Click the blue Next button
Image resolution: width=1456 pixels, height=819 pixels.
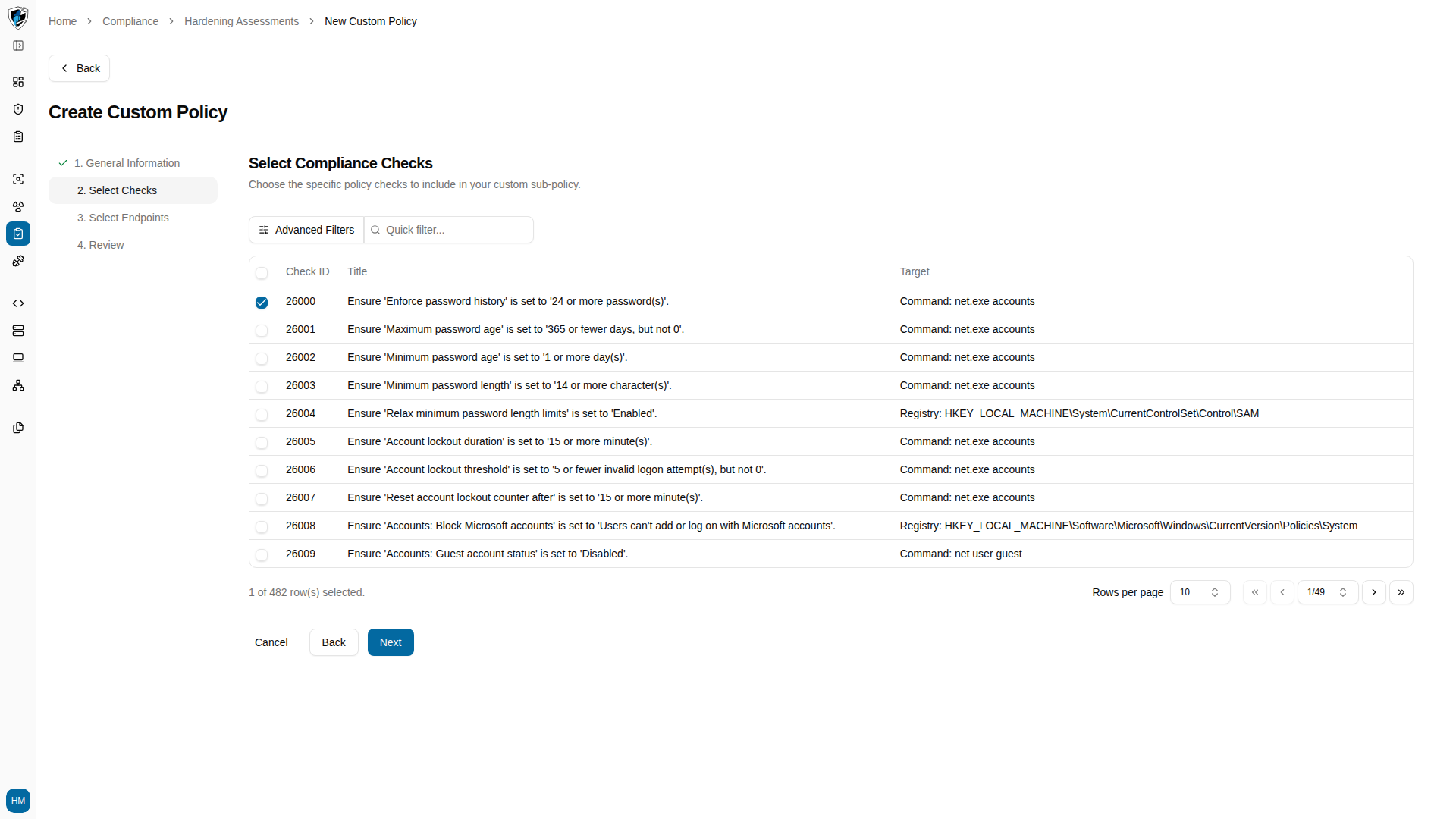391,642
